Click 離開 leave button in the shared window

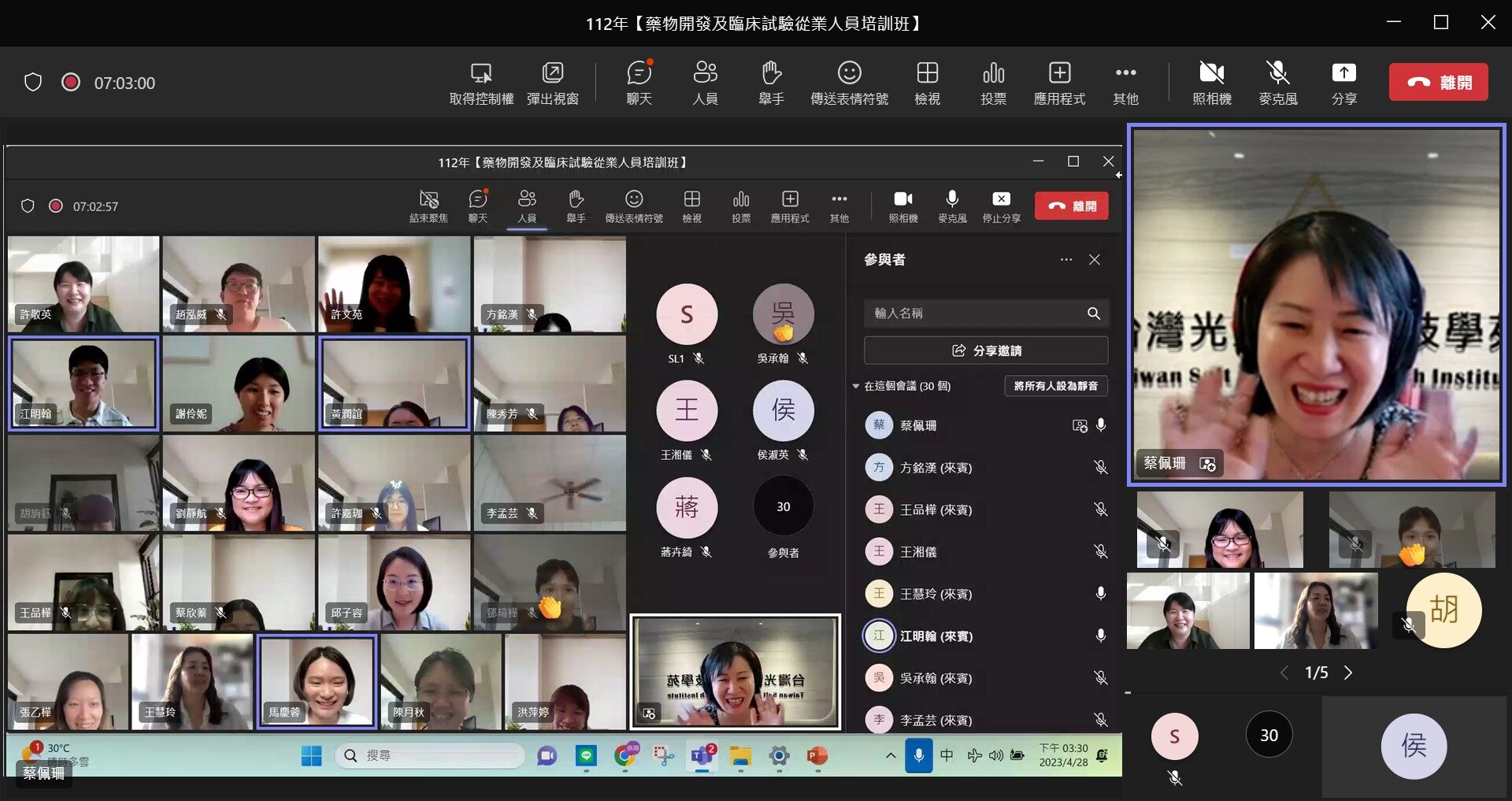pyautogui.click(x=1072, y=206)
